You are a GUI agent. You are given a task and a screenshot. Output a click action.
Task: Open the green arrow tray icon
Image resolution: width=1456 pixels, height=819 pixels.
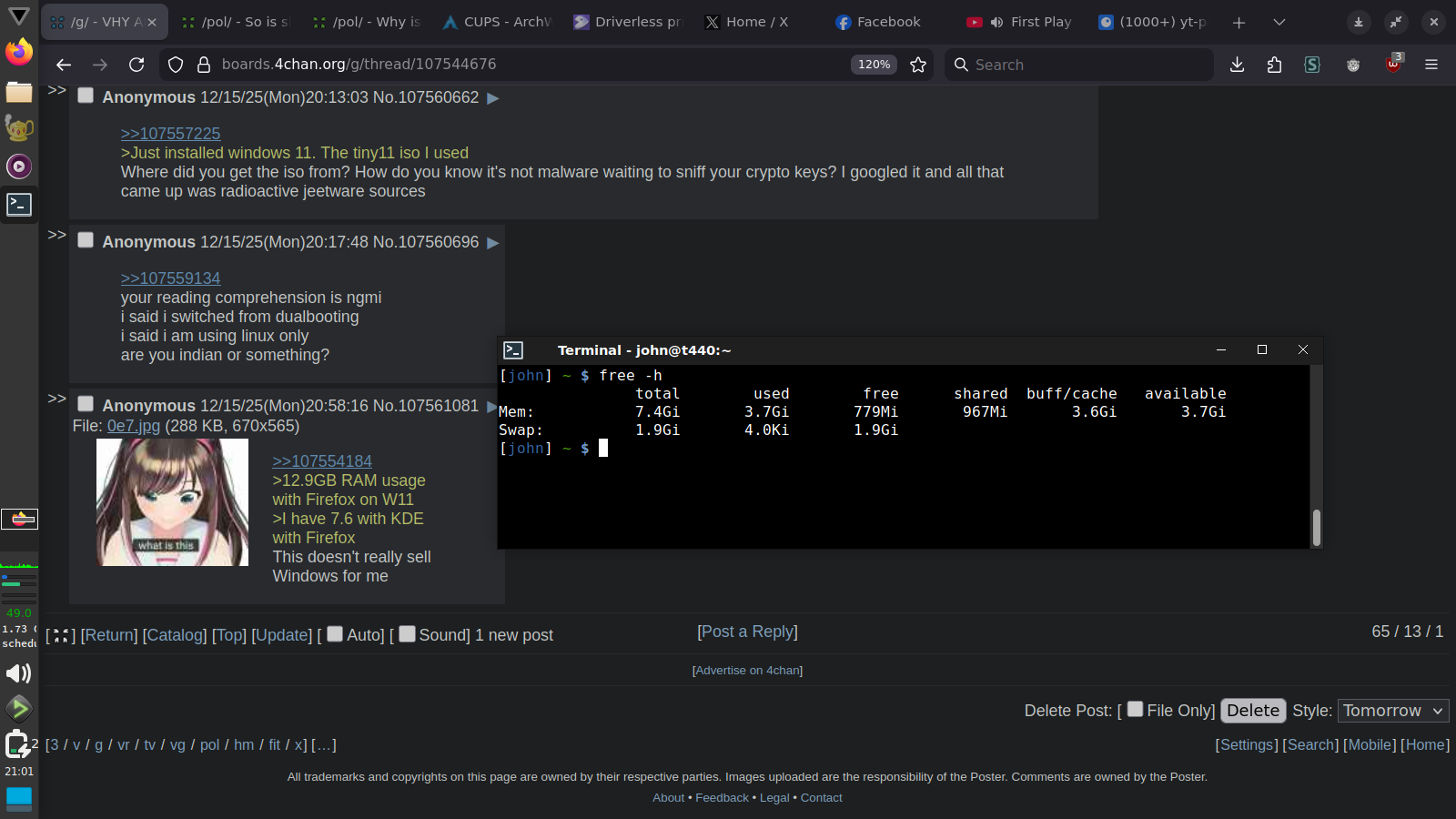(19, 708)
